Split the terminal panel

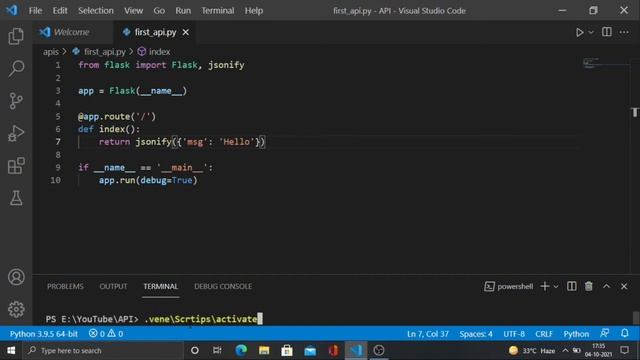(x=571, y=287)
